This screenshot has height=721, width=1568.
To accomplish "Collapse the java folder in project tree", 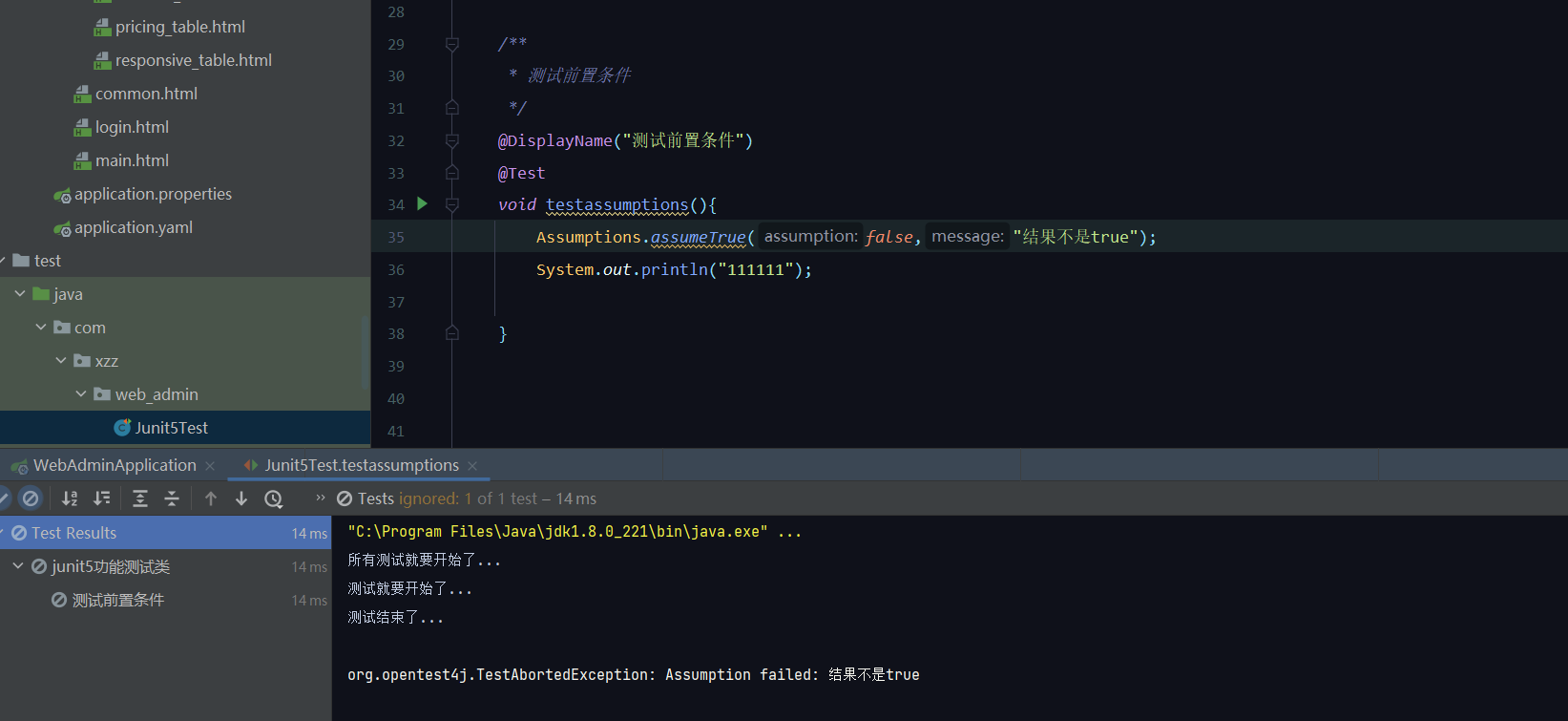I will click(20, 294).
